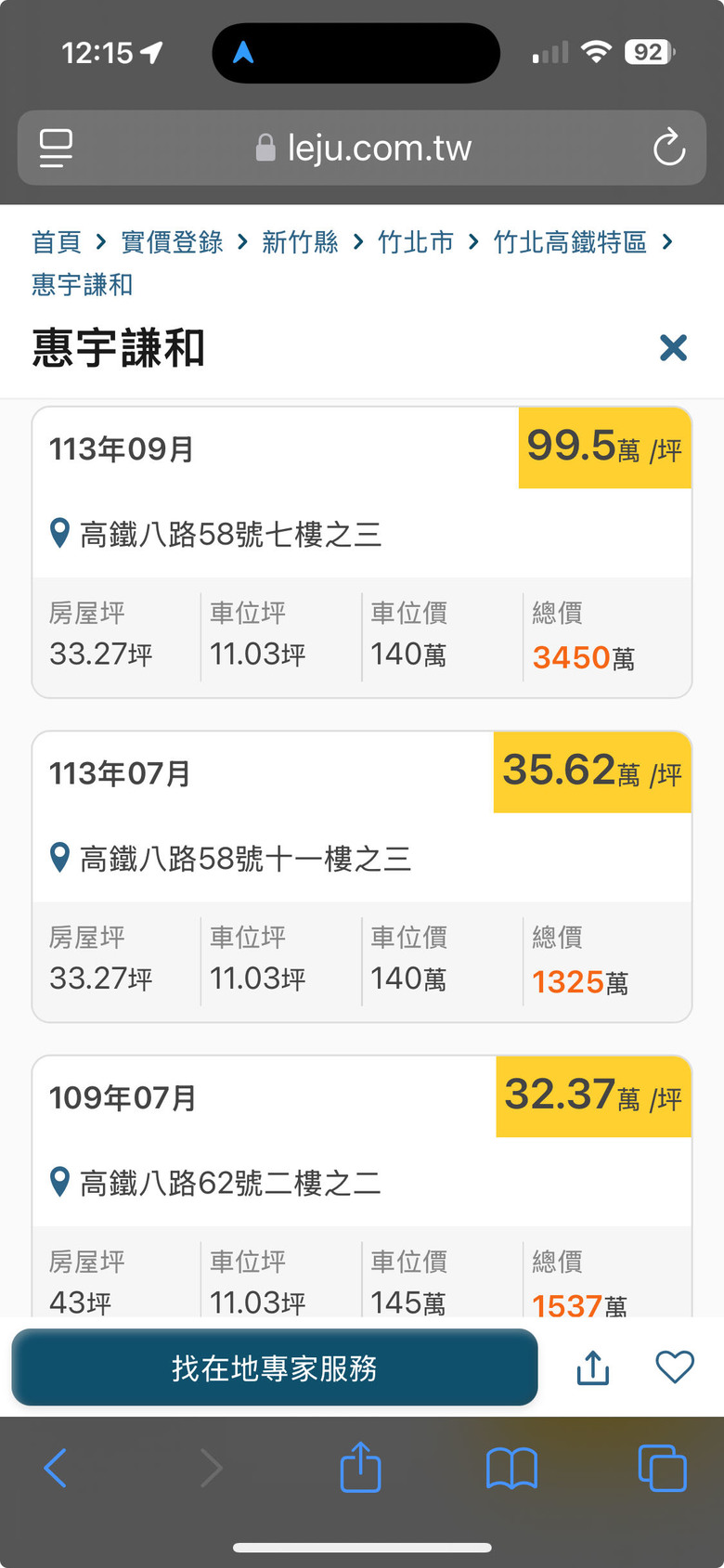
Task: Open the 竹北高鐵特區 breadcrumb
Action: 570,242
